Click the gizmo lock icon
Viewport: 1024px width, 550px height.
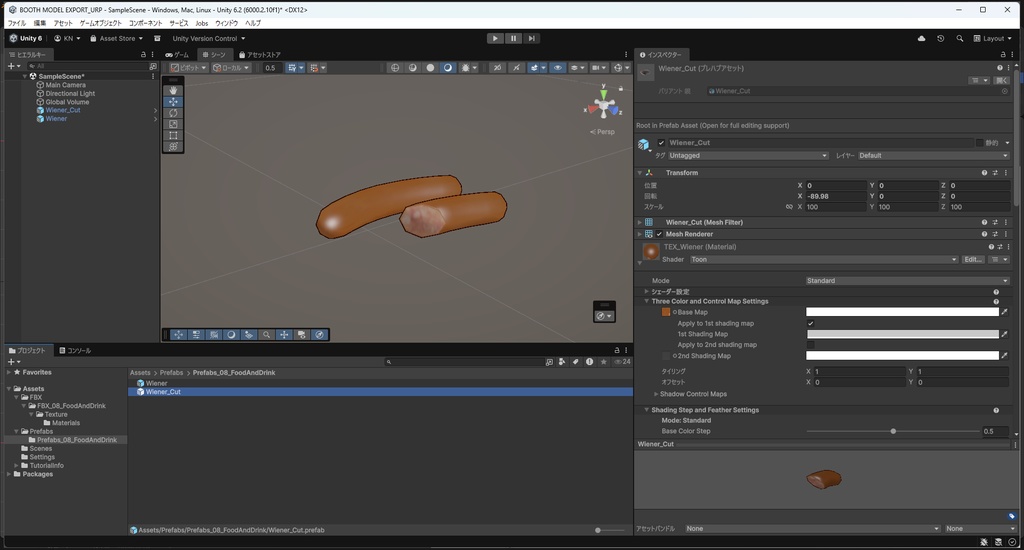click(620, 88)
